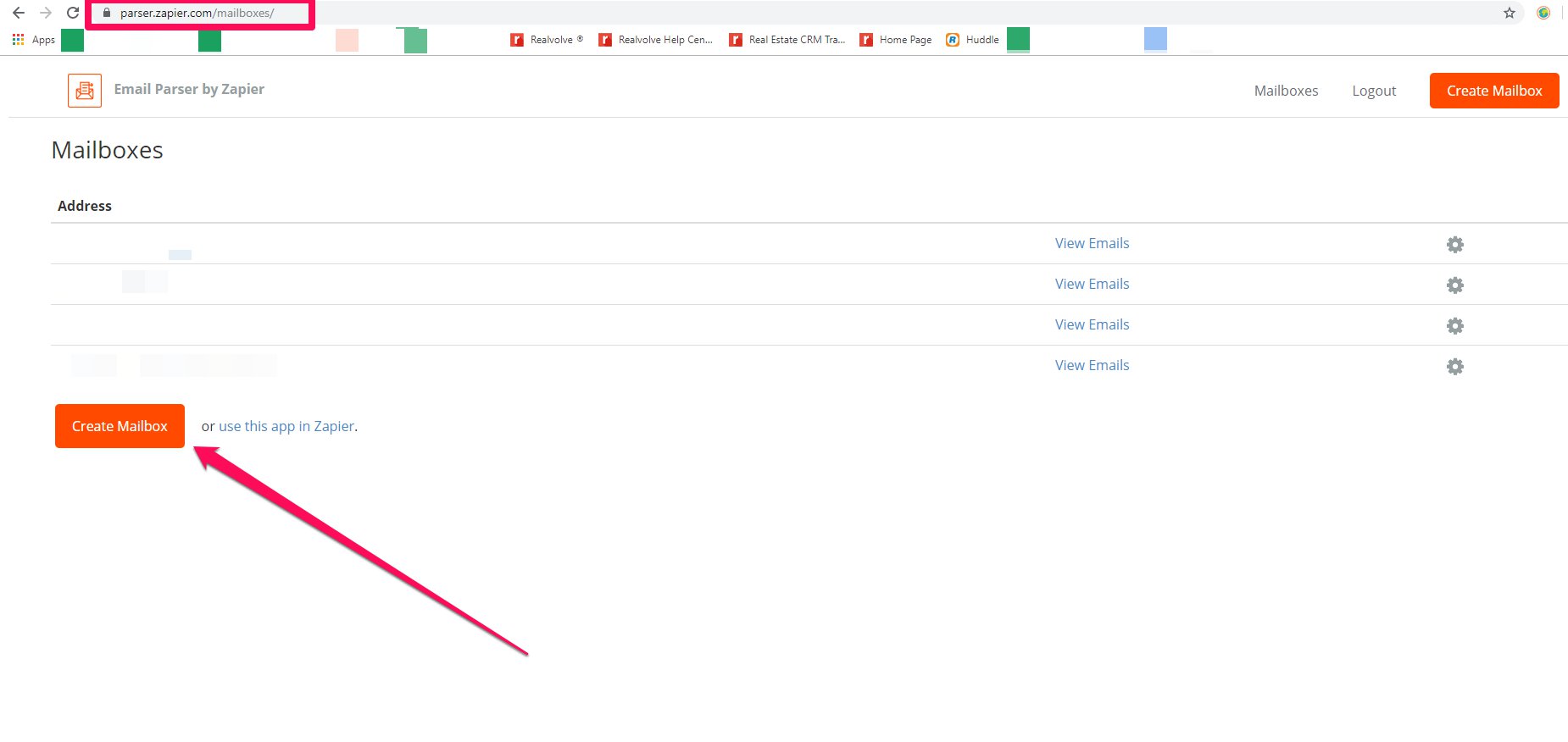
Task: View Emails for the first mailbox
Action: [1092, 243]
